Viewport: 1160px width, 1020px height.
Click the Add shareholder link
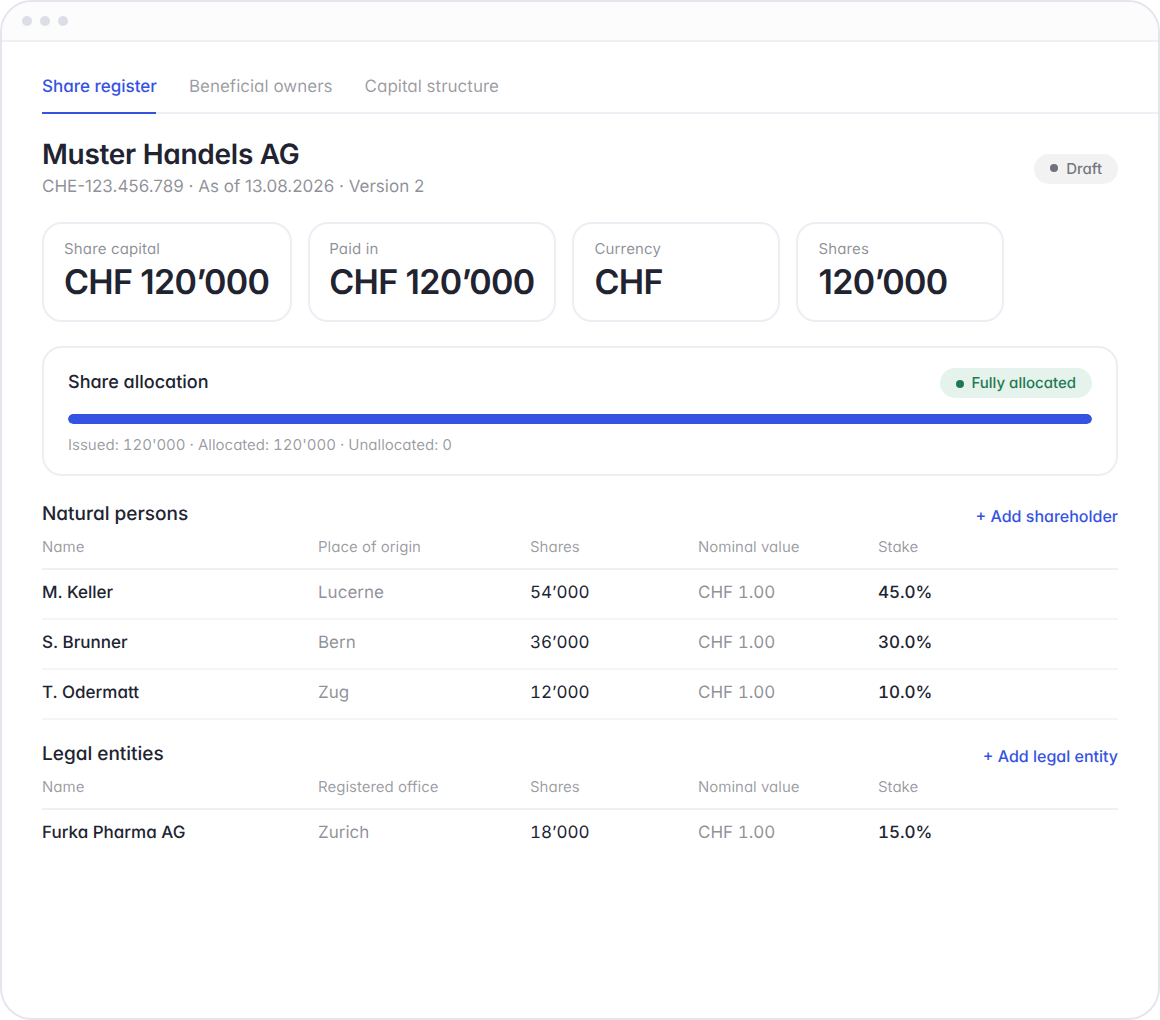point(1046,516)
